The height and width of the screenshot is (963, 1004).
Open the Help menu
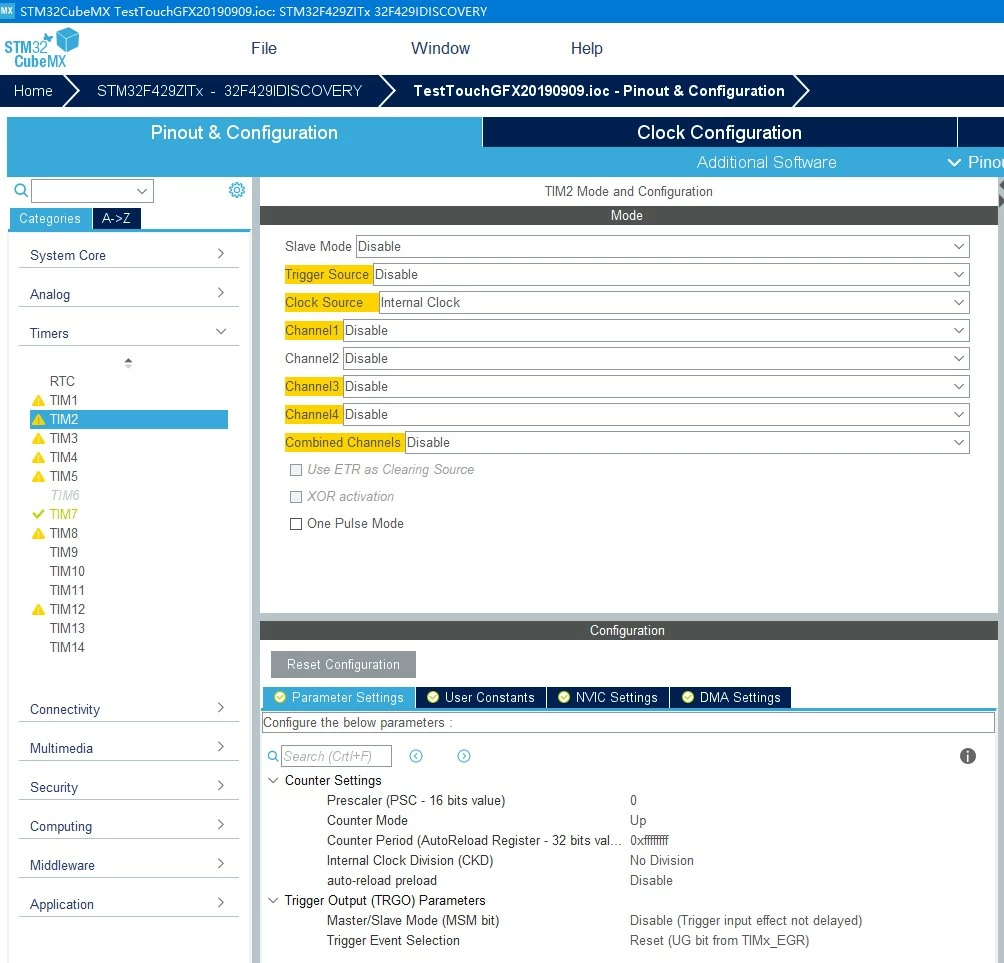pos(587,49)
